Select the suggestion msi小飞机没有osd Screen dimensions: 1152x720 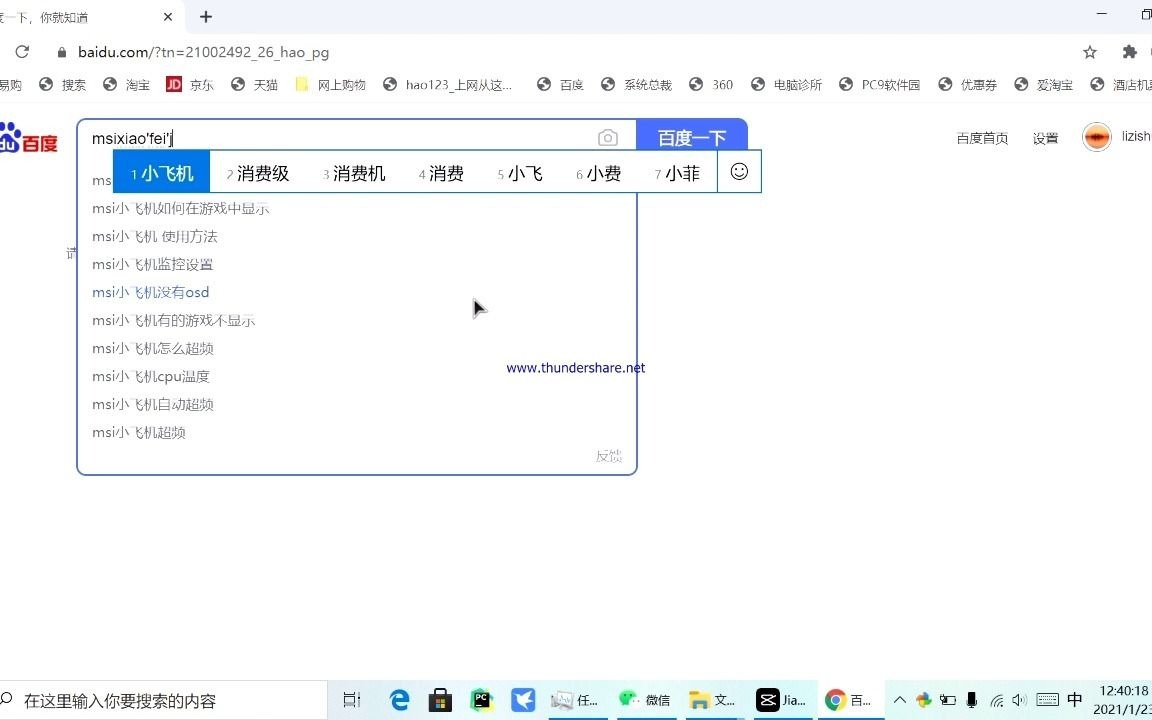pyautogui.click(x=150, y=292)
